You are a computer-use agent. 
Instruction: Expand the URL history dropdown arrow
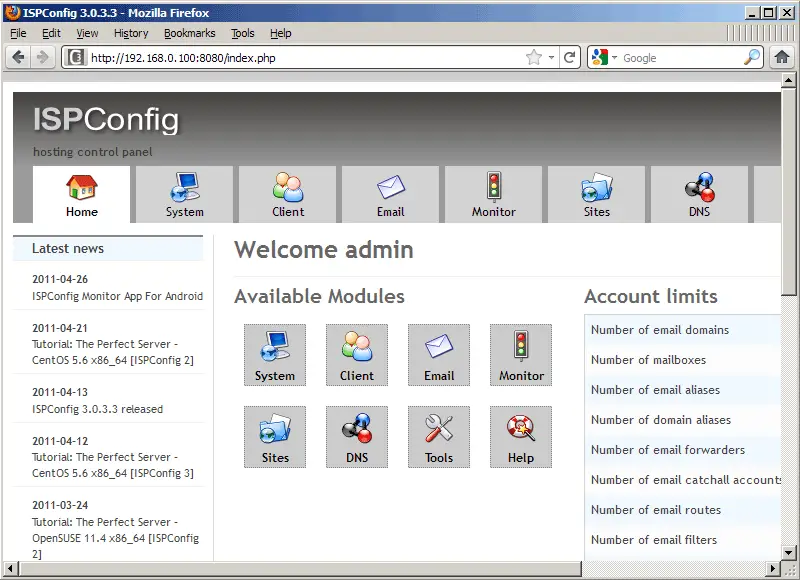(x=551, y=58)
